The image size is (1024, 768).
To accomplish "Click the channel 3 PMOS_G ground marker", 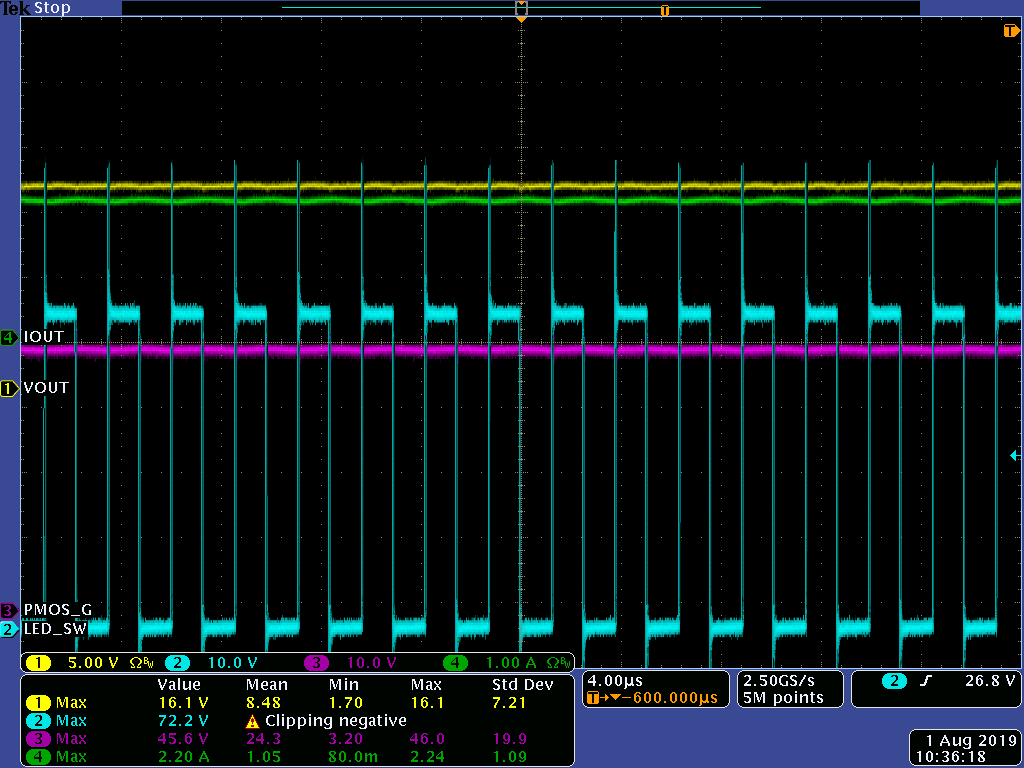I will (x=9, y=611).
